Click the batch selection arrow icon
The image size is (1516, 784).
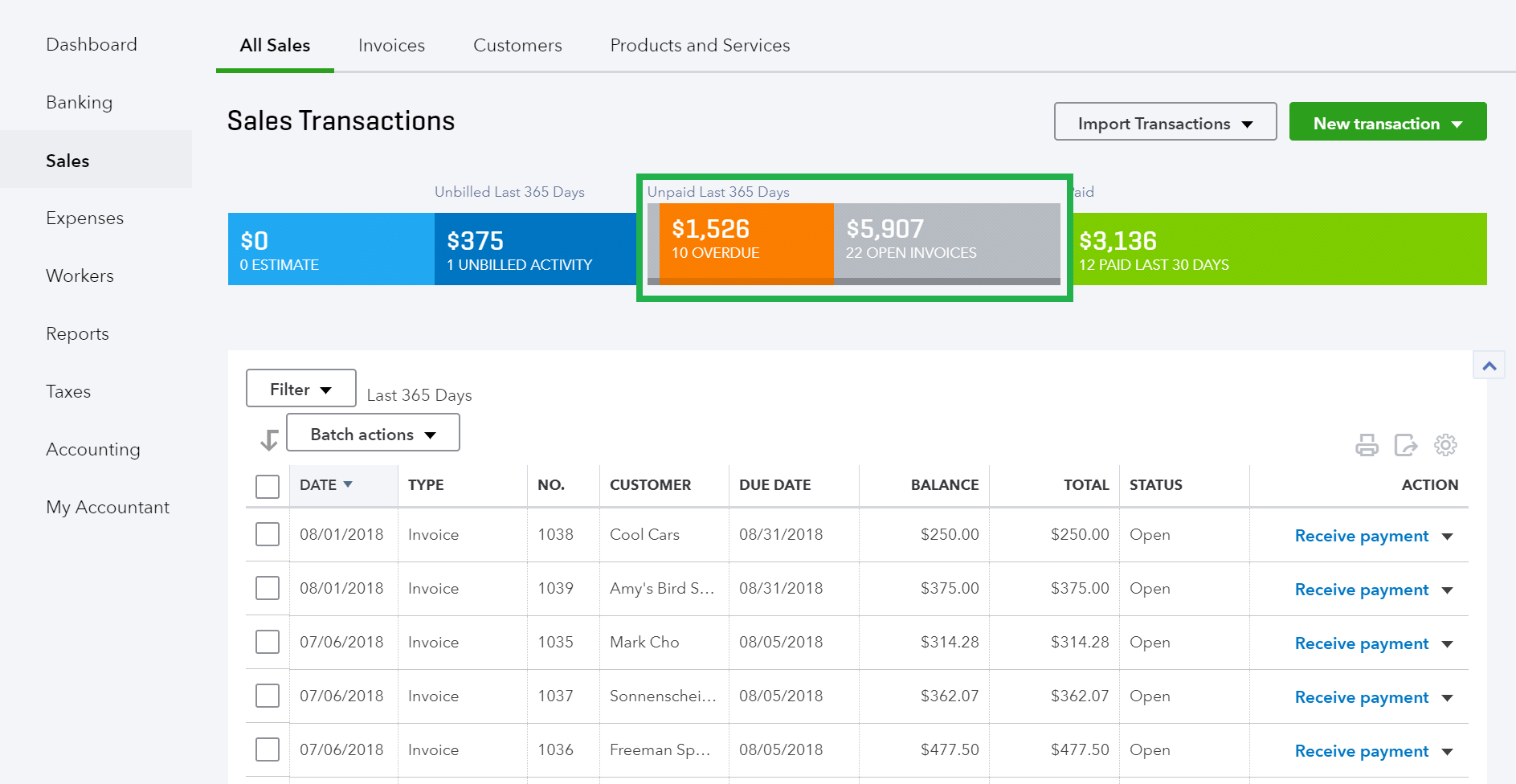click(x=269, y=439)
